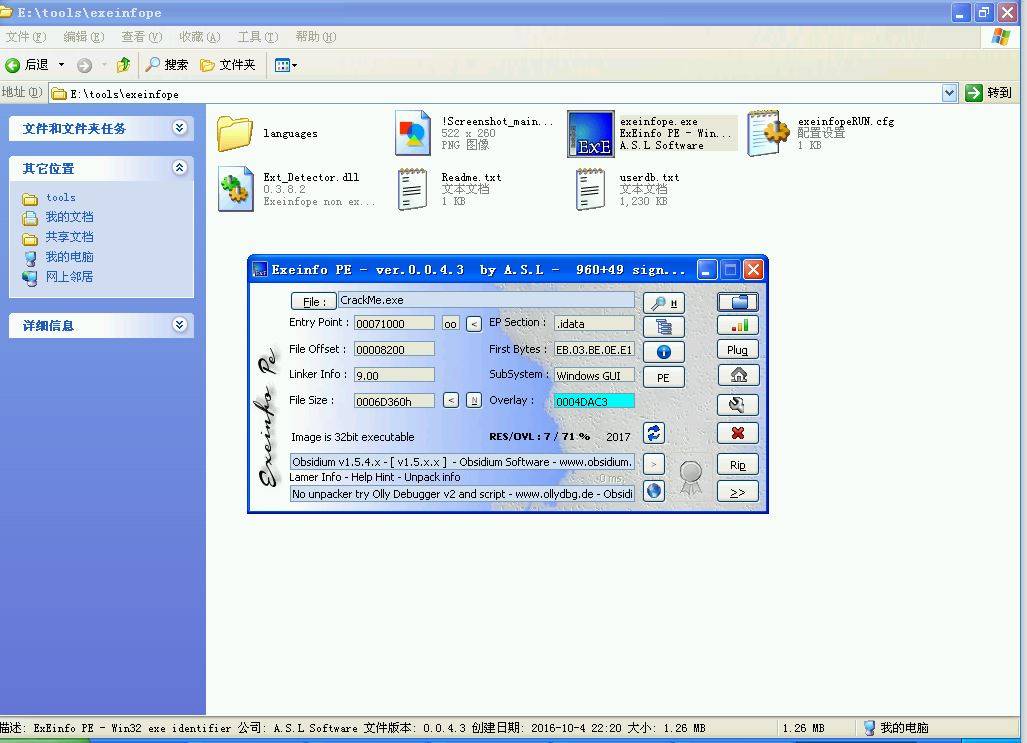This screenshot has width=1027, height=743.
Task: Click the 共享文档 link in sidebar
Action: pos(69,237)
